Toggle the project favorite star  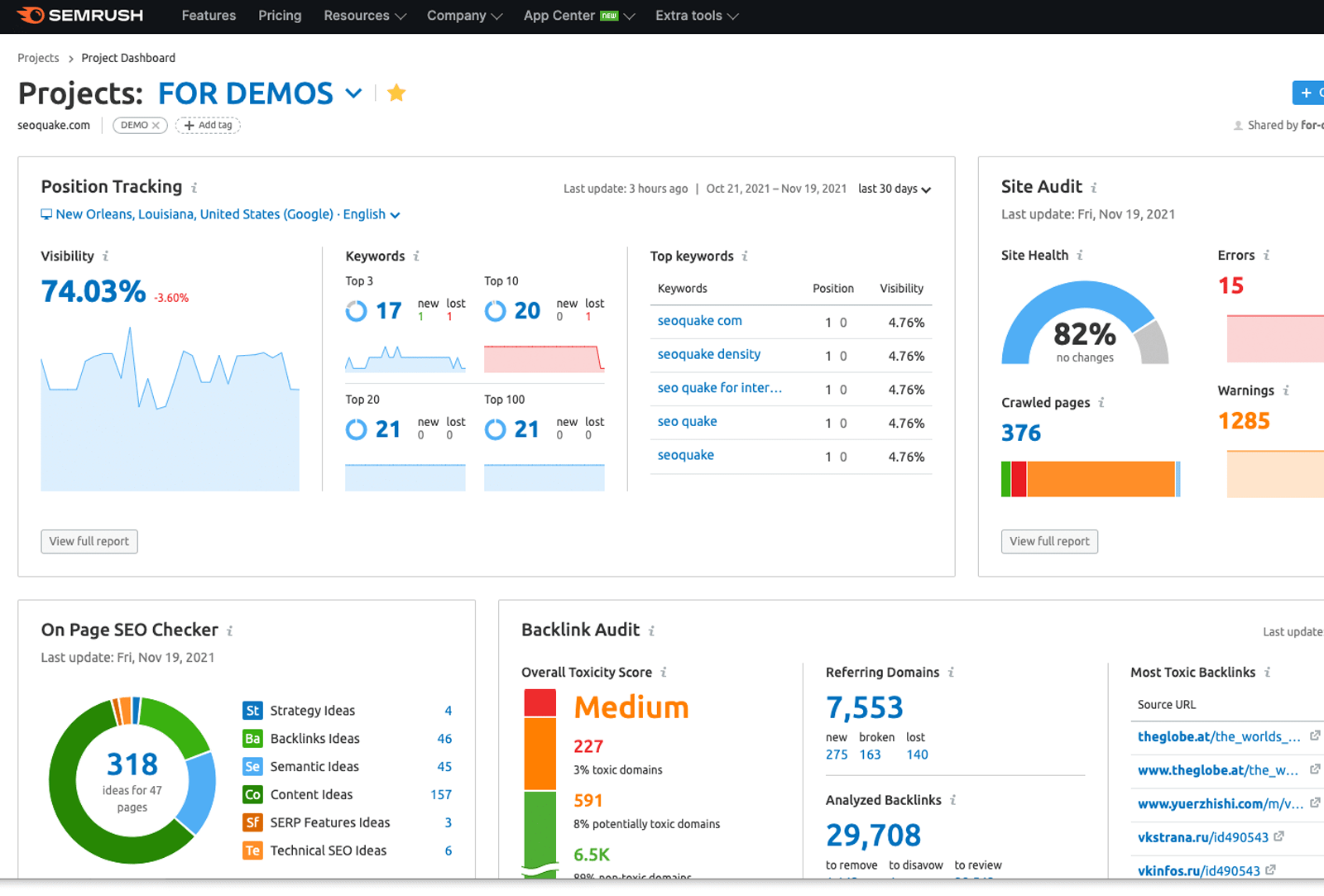tap(396, 93)
